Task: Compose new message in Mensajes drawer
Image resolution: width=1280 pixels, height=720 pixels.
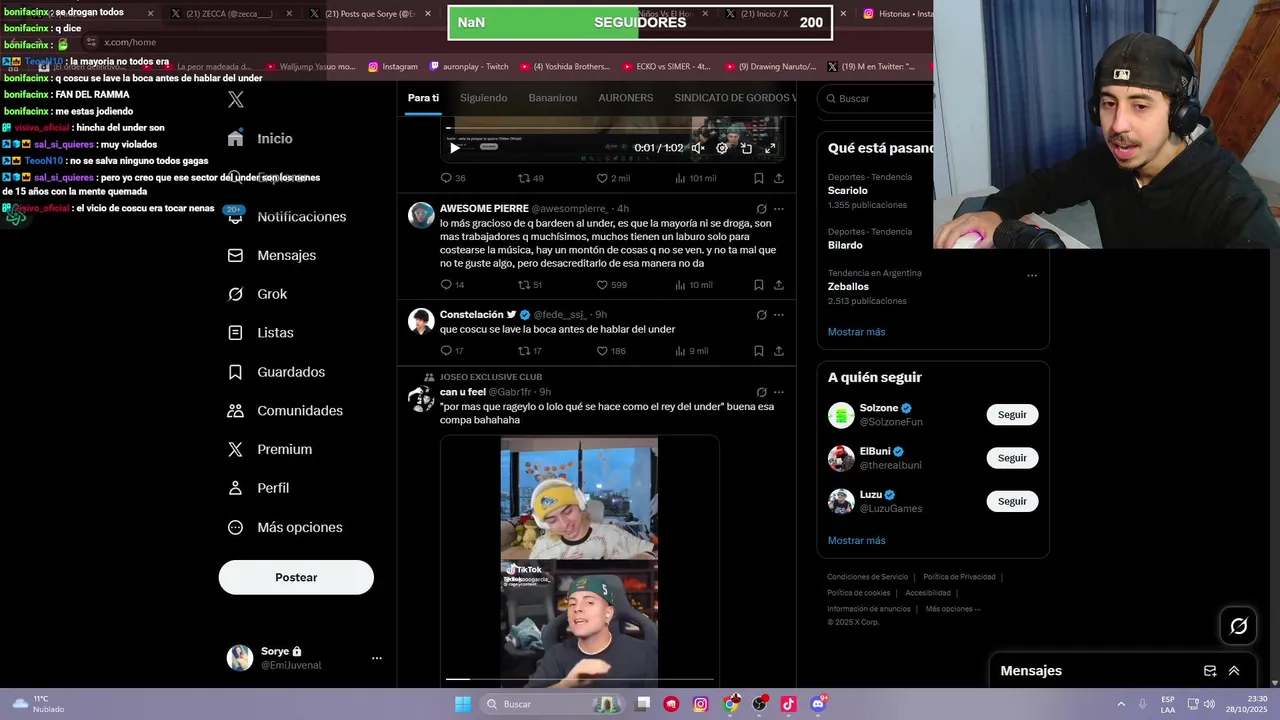Action: coord(1210,671)
